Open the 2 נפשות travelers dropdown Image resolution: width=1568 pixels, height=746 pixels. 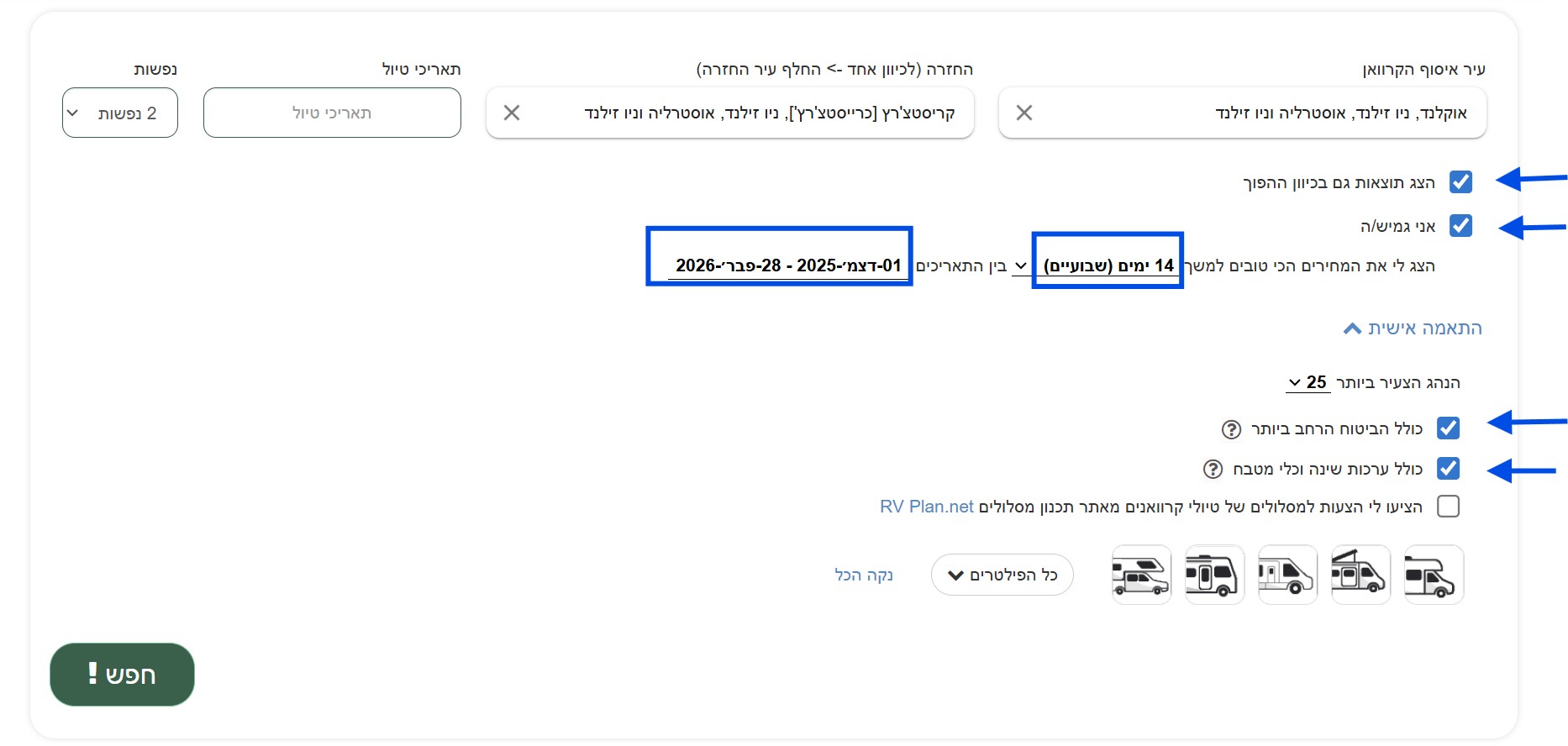click(x=120, y=113)
